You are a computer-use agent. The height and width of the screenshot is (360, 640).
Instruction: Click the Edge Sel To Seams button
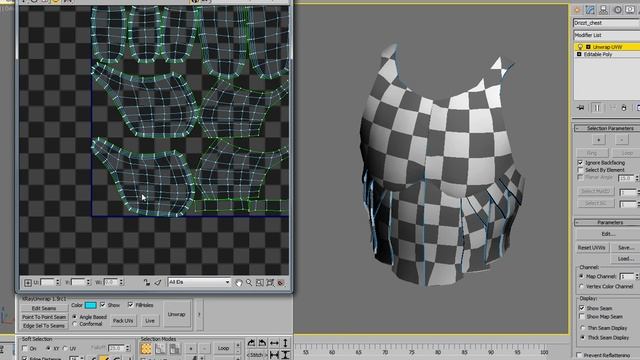pos(44,326)
